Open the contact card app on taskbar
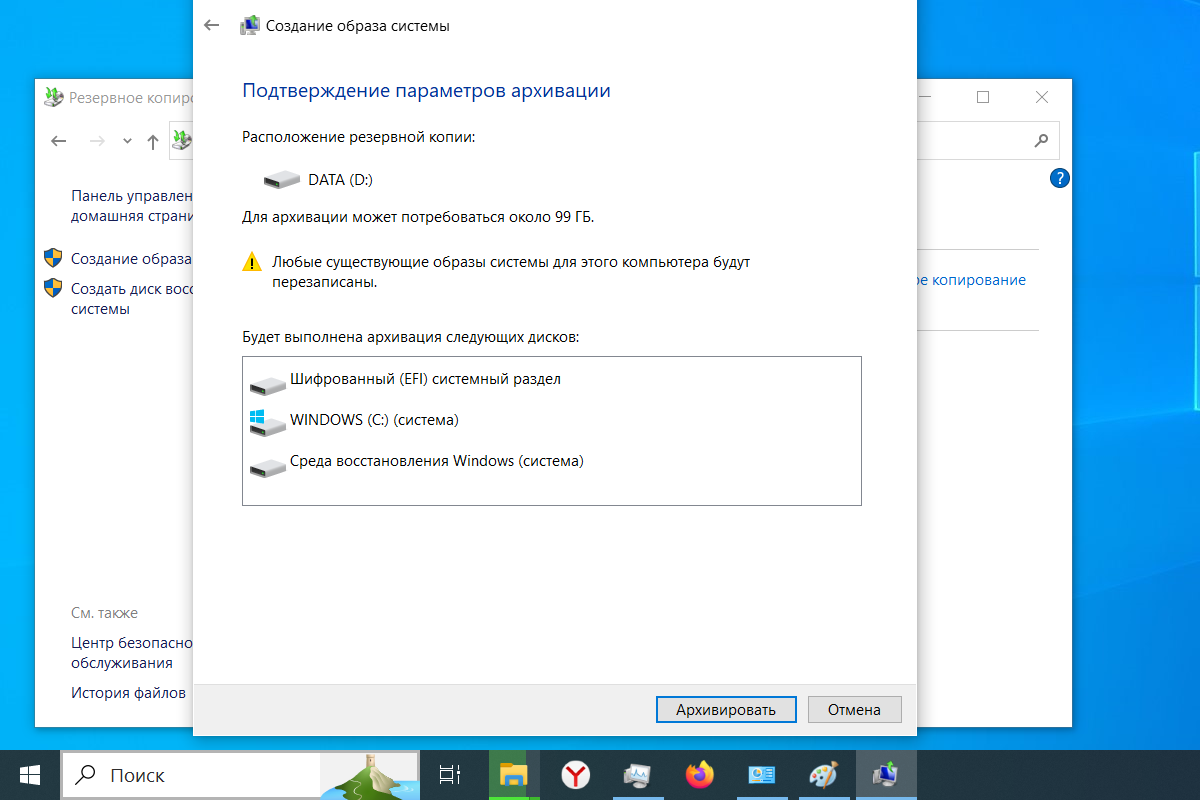The width and height of the screenshot is (1200, 800). [x=762, y=774]
